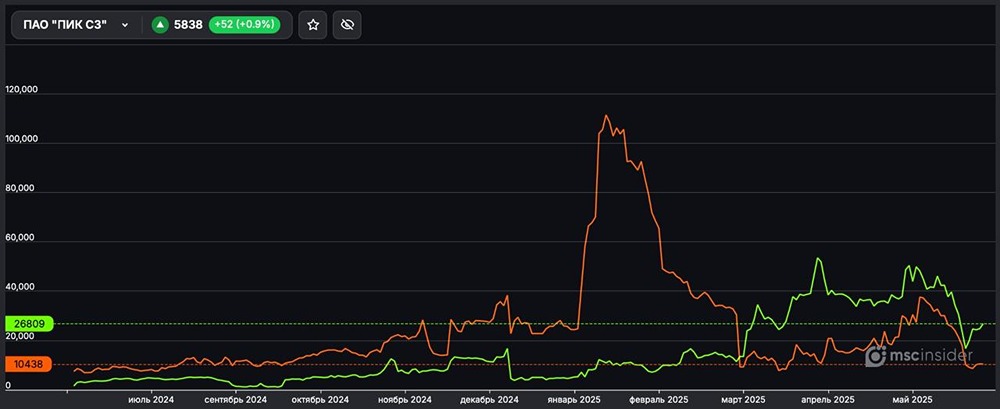Image resolution: width=1000 pixels, height=409 pixels.
Task: Click the ноябрь 2024 axis label
Action: pyautogui.click(x=404, y=399)
